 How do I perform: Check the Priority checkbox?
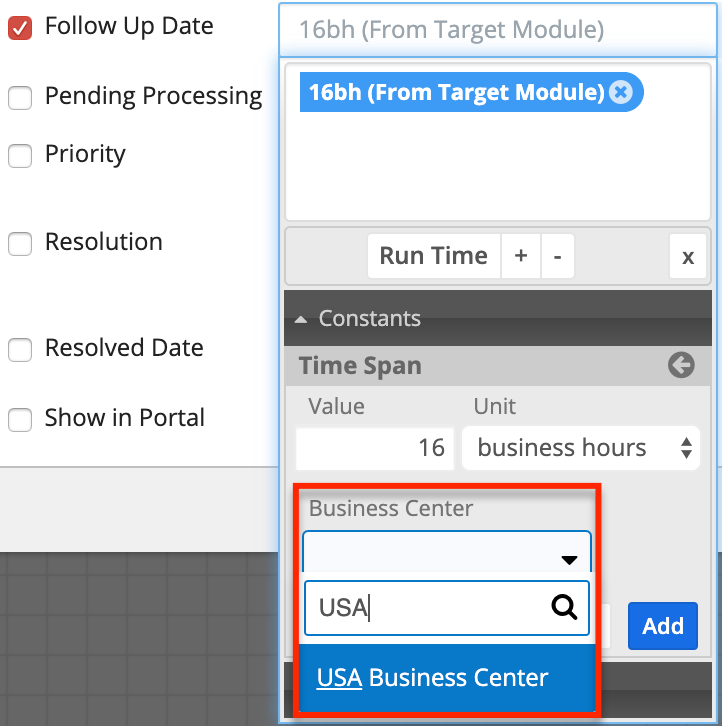[20, 156]
